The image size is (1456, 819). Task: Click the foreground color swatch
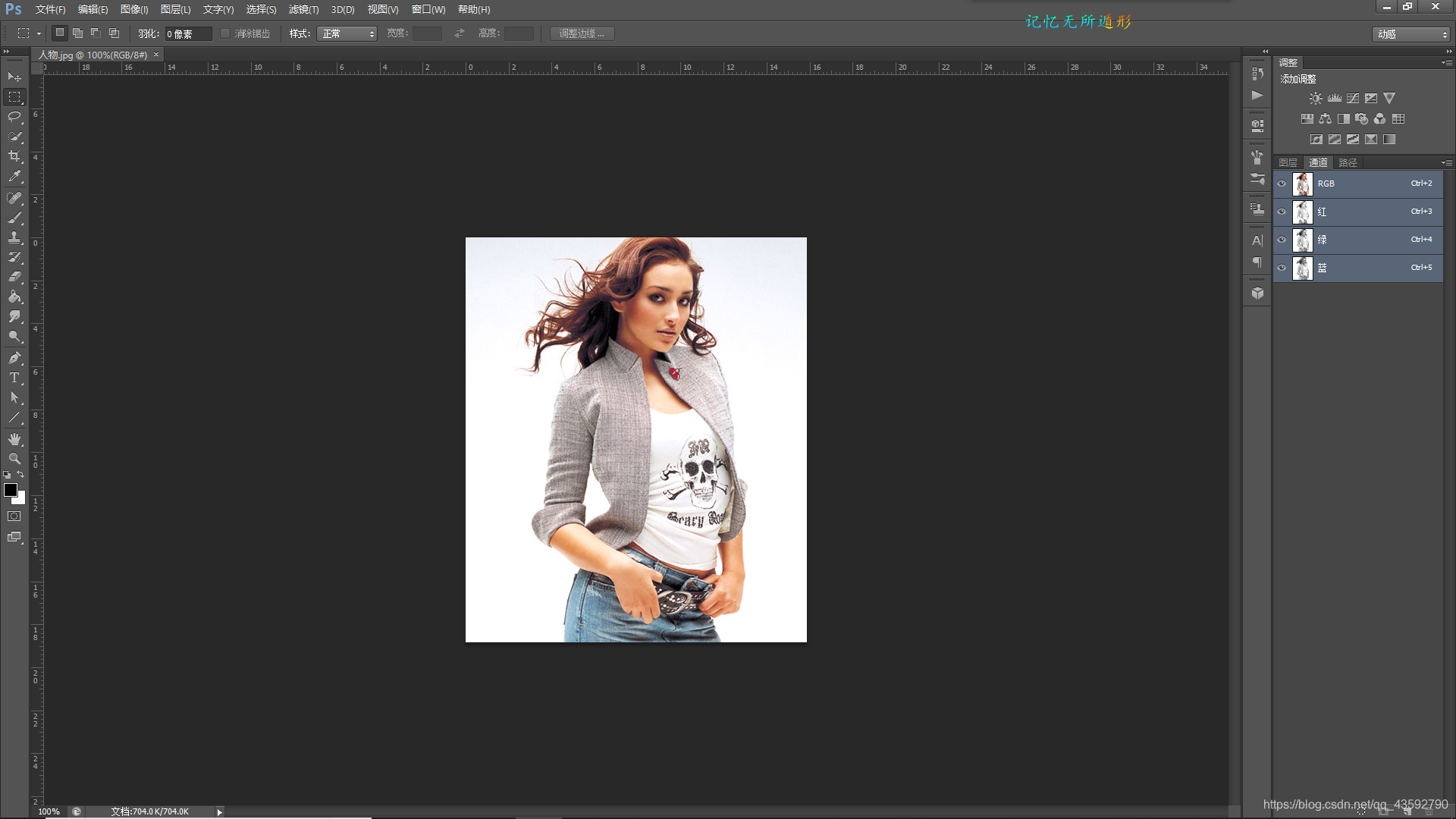tap(11, 490)
